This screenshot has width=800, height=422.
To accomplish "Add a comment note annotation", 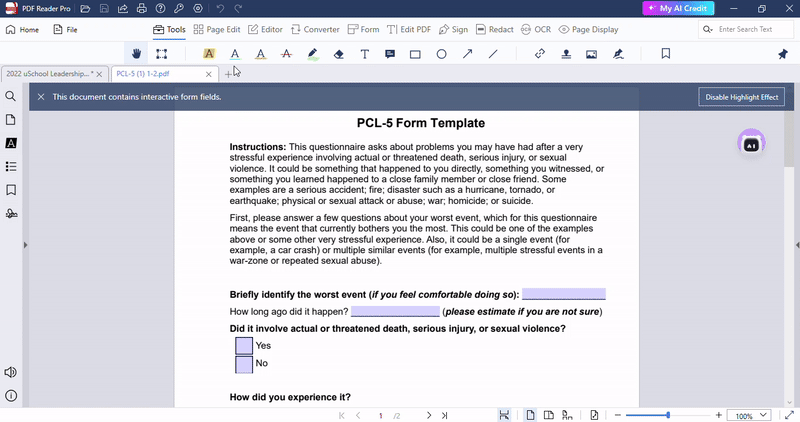I will [x=390, y=54].
